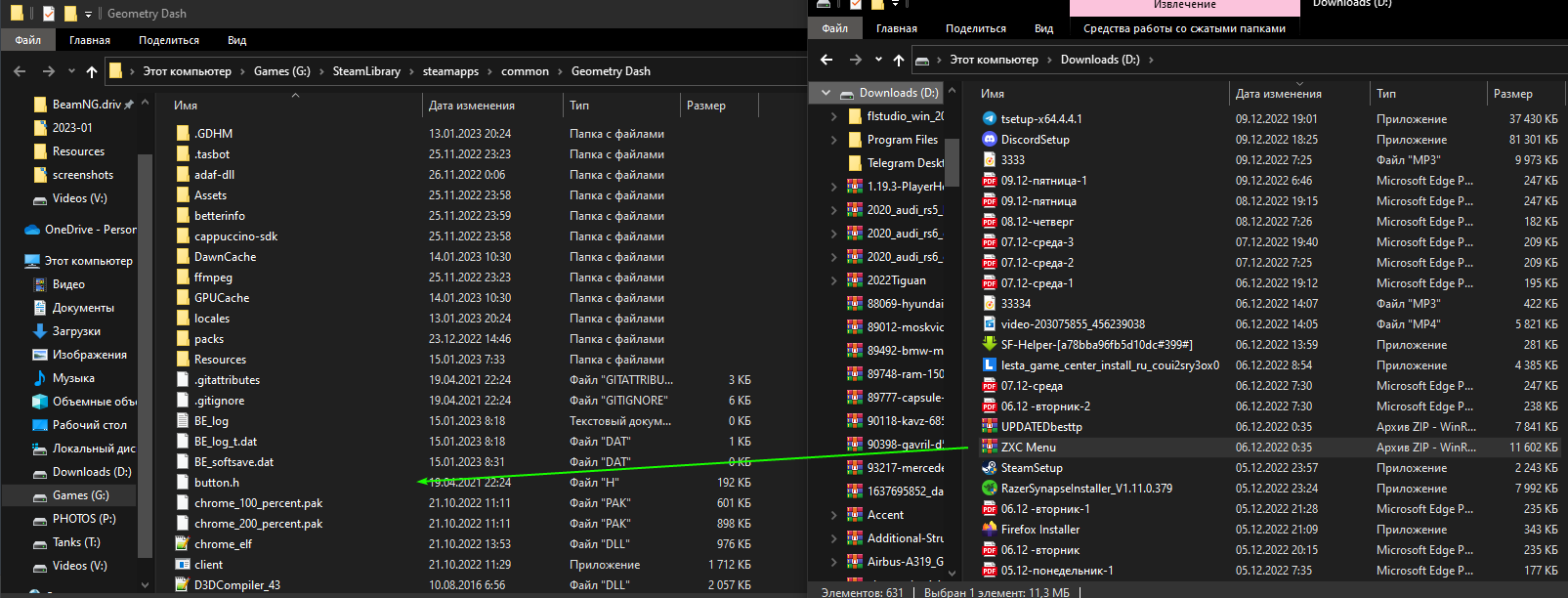
Task: Open Файл tab in Geometry Dash window
Action: 27,40
